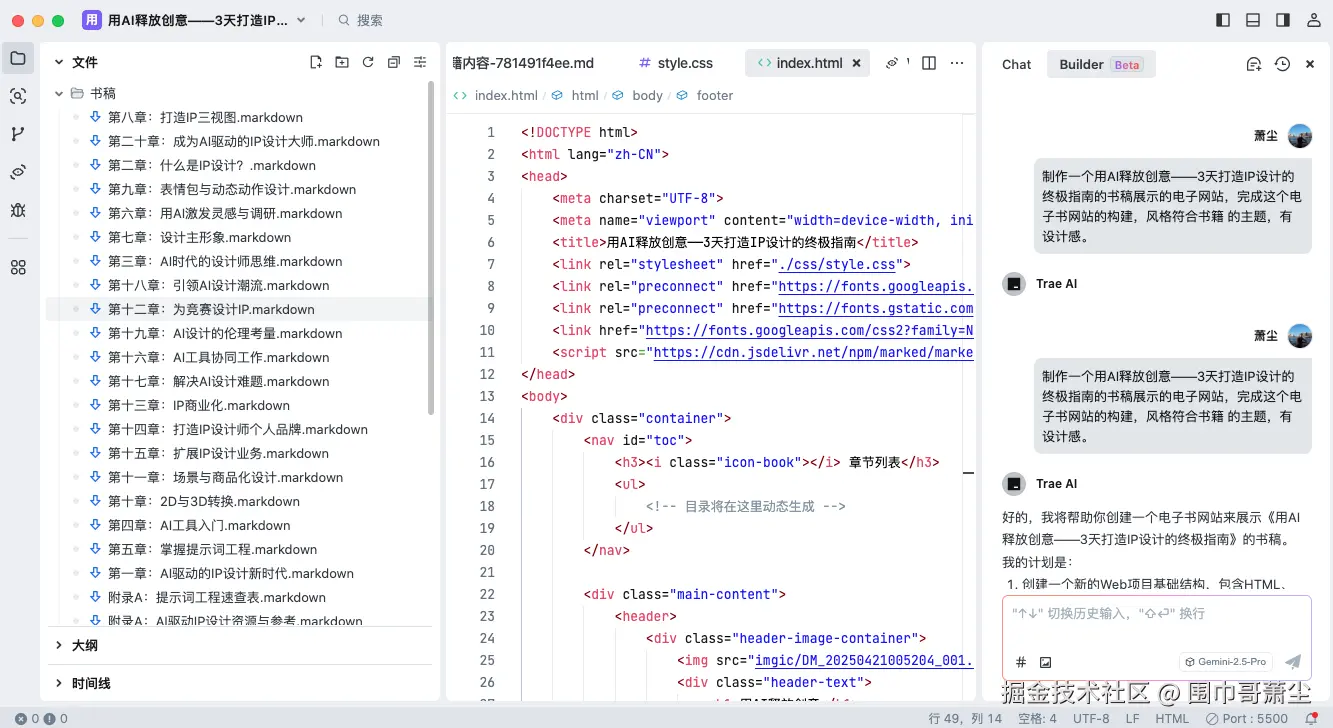Close the AI chat panel
Viewport: 1333px width, 728px height.
[x=1310, y=64]
